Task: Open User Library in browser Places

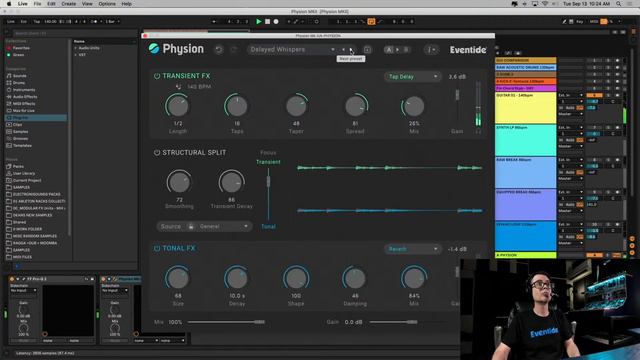Action: point(24,173)
